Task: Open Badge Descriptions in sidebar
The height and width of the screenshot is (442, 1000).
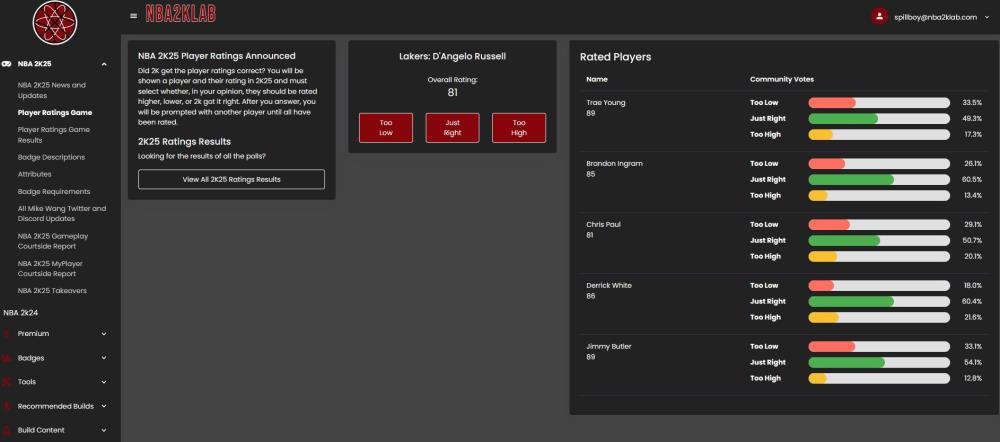Action: [51, 157]
